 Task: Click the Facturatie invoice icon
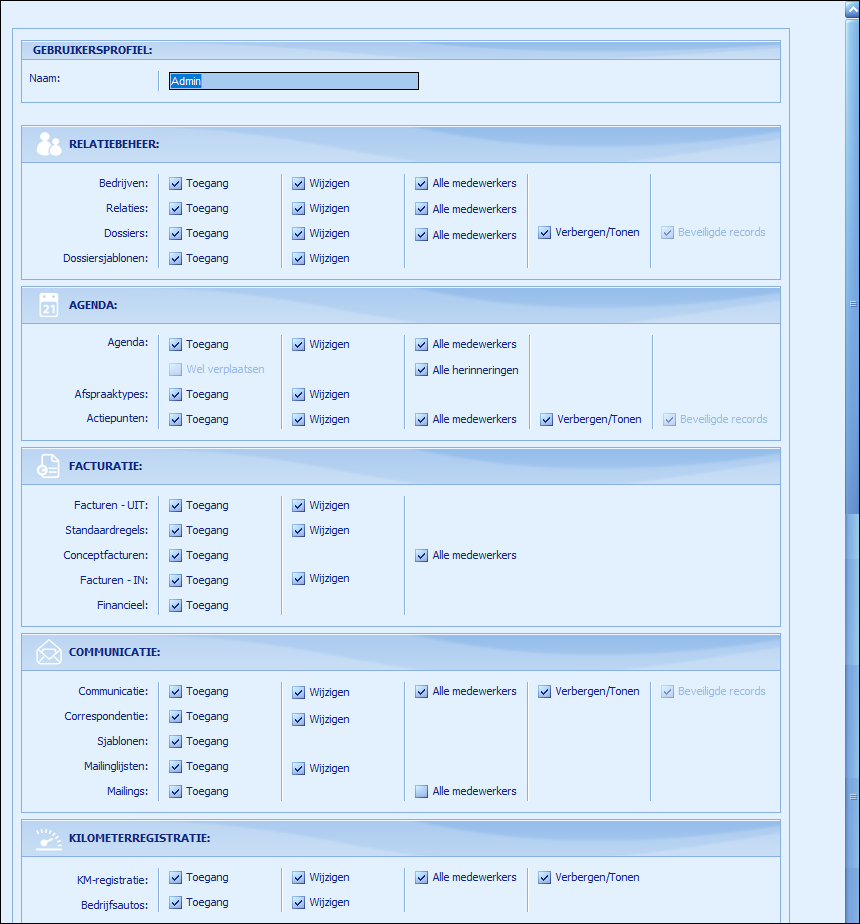(x=49, y=466)
